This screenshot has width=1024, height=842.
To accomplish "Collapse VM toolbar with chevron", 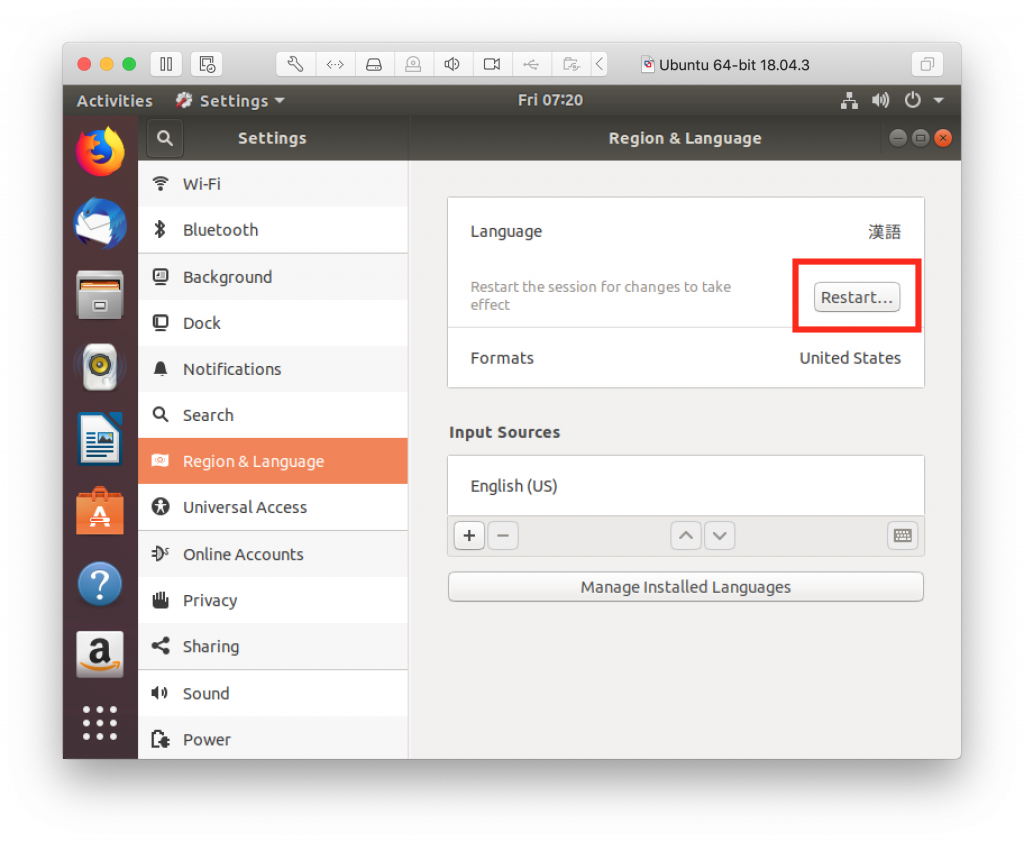I will pyautogui.click(x=600, y=64).
